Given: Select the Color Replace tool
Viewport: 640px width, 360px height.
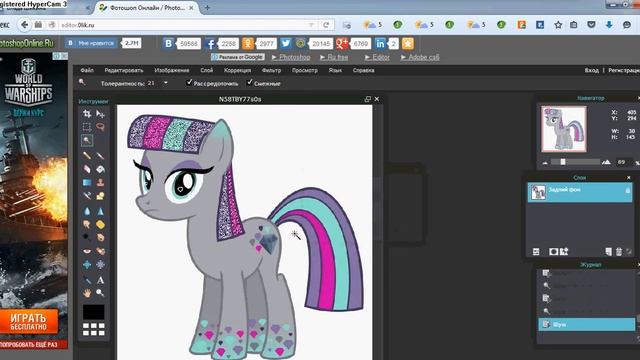Looking at the screenshot, I should pos(87,196).
